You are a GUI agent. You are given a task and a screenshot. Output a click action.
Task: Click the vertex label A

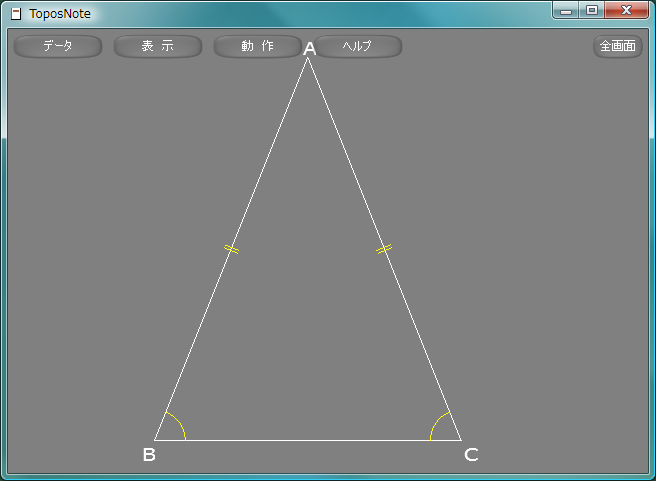tap(309, 49)
